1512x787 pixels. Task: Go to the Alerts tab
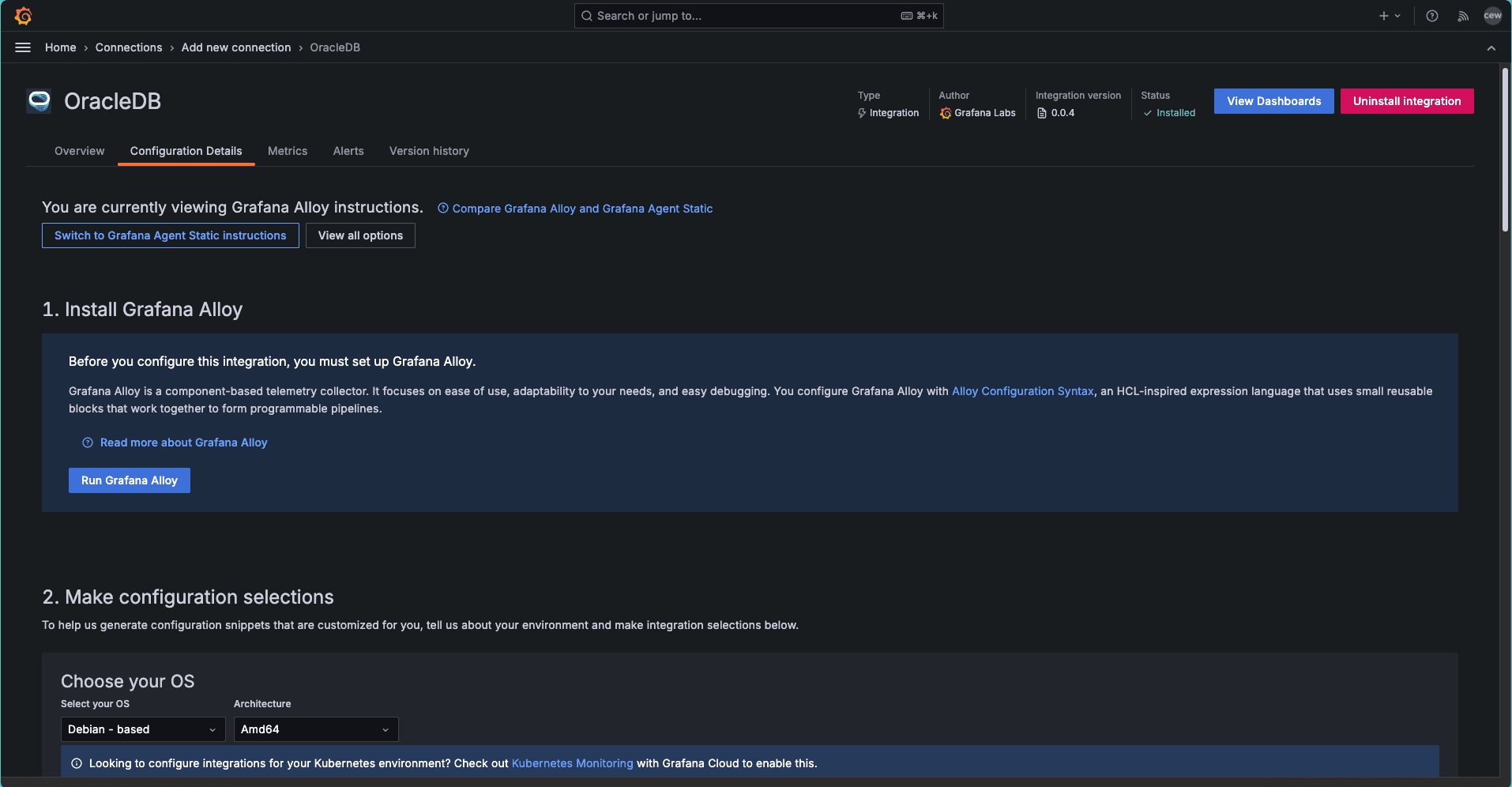348,151
